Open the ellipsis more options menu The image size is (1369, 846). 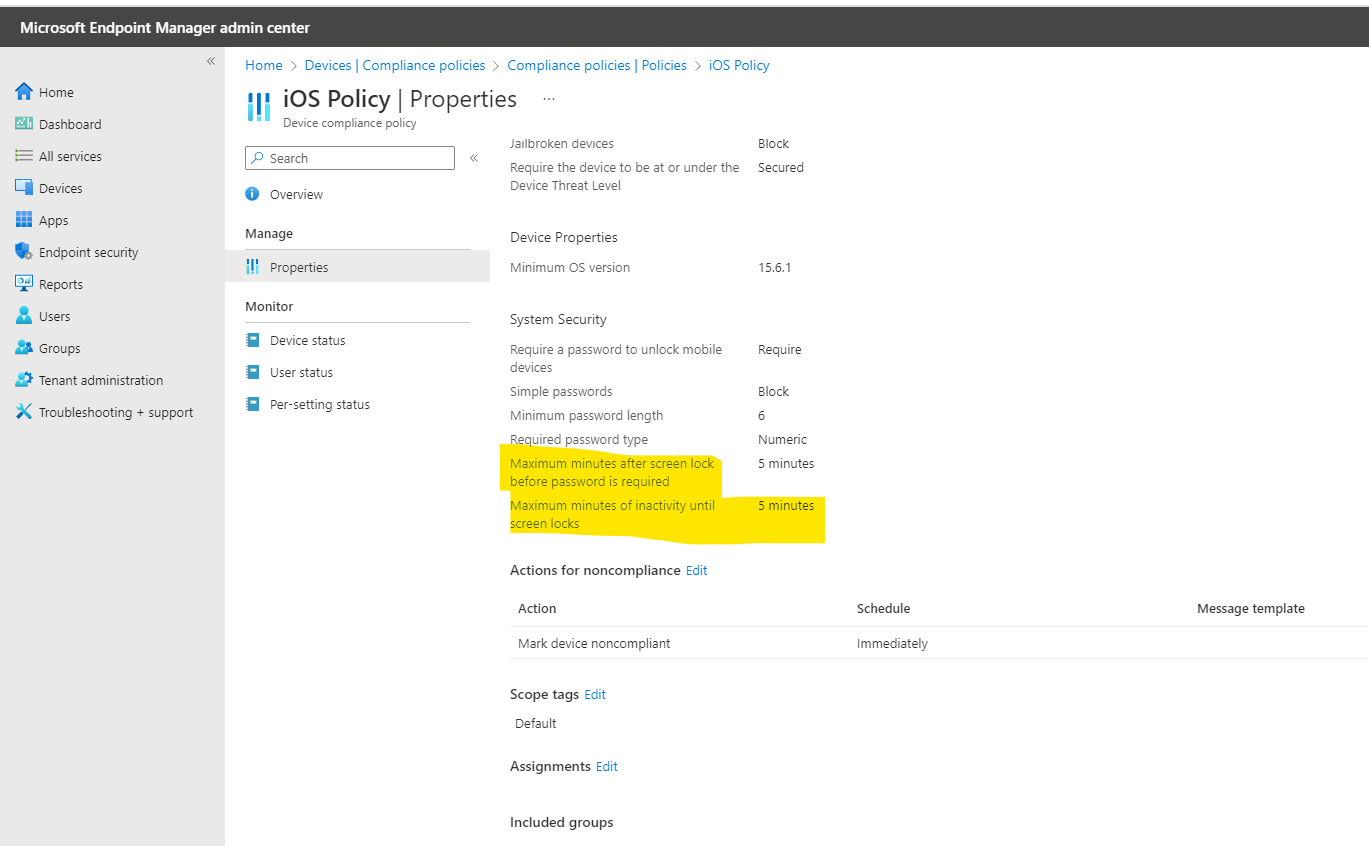tap(549, 99)
